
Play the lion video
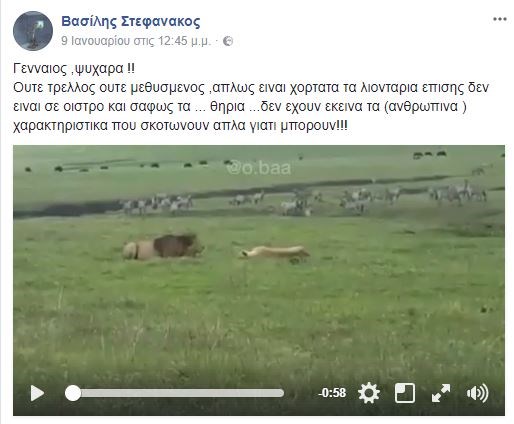37,393
